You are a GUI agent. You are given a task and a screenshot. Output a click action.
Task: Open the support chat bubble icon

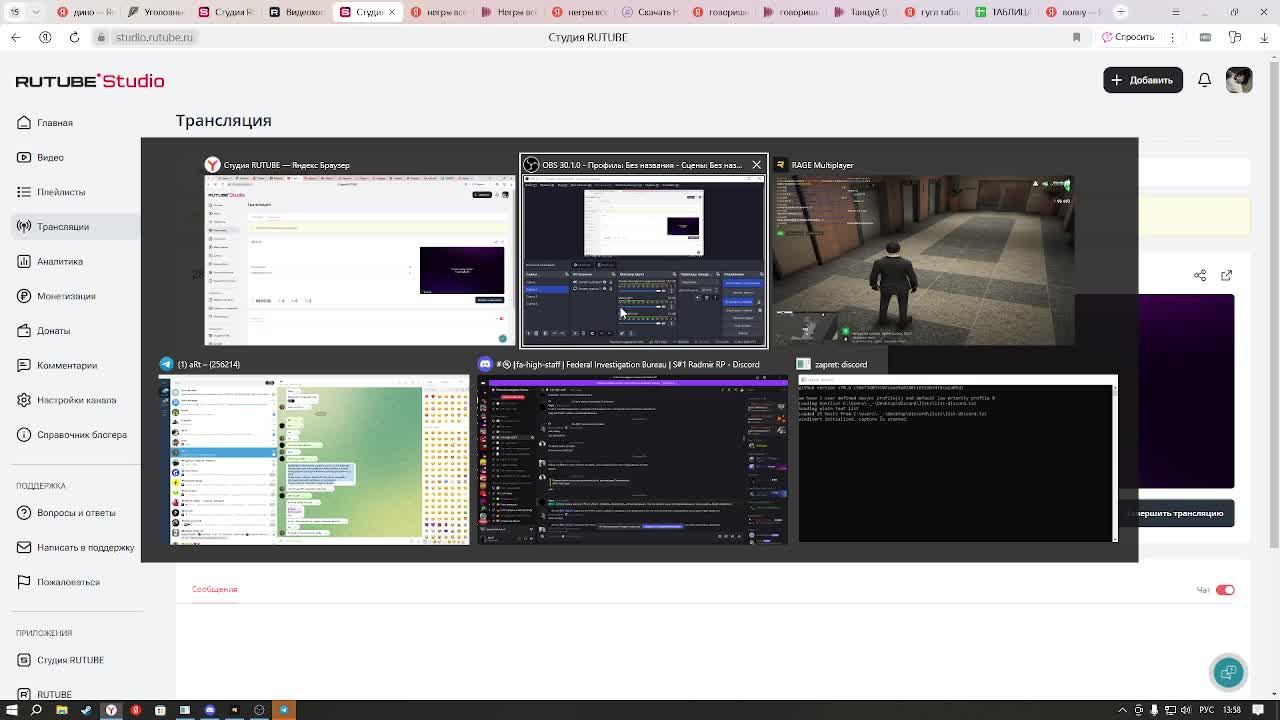[x=1228, y=673]
